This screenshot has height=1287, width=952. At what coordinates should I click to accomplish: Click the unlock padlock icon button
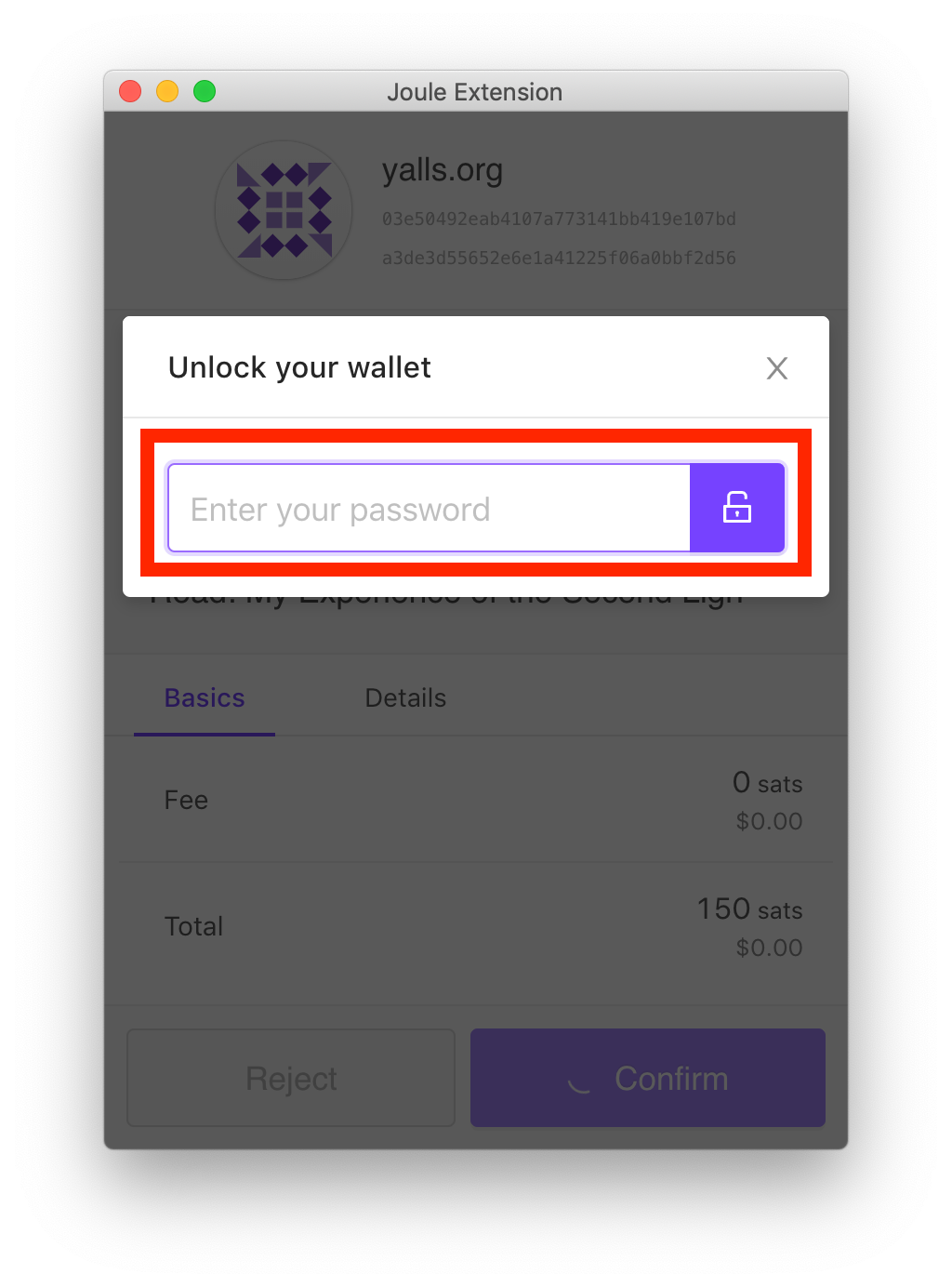pyautogui.click(x=737, y=508)
